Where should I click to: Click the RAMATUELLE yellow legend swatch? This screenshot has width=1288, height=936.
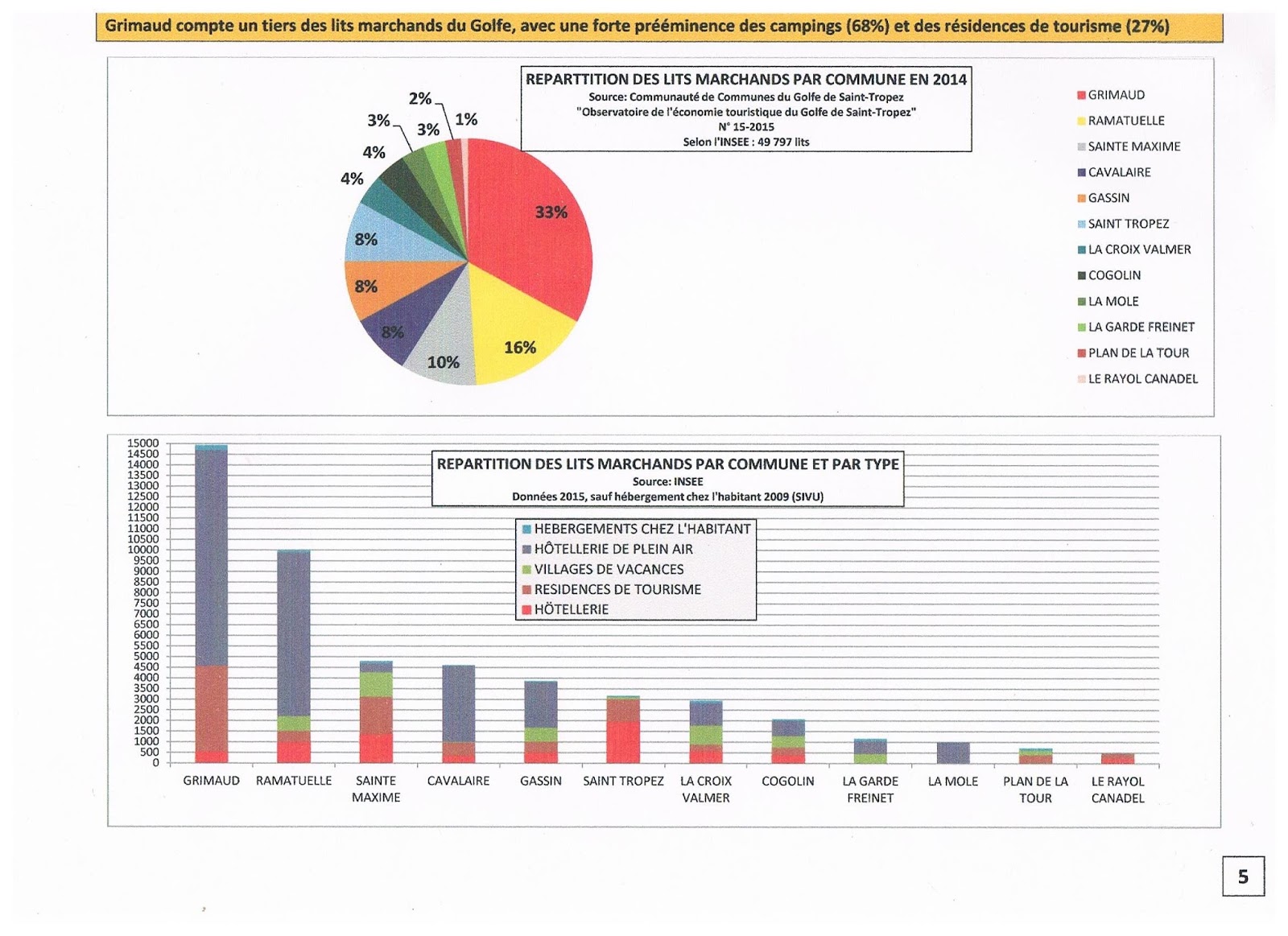click(1082, 122)
